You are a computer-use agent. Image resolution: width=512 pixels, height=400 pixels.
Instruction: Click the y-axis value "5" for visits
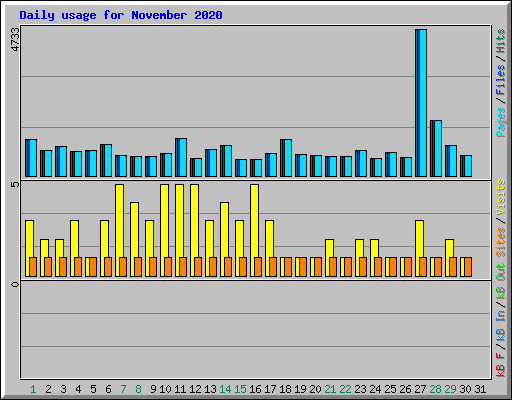point(15,184)
